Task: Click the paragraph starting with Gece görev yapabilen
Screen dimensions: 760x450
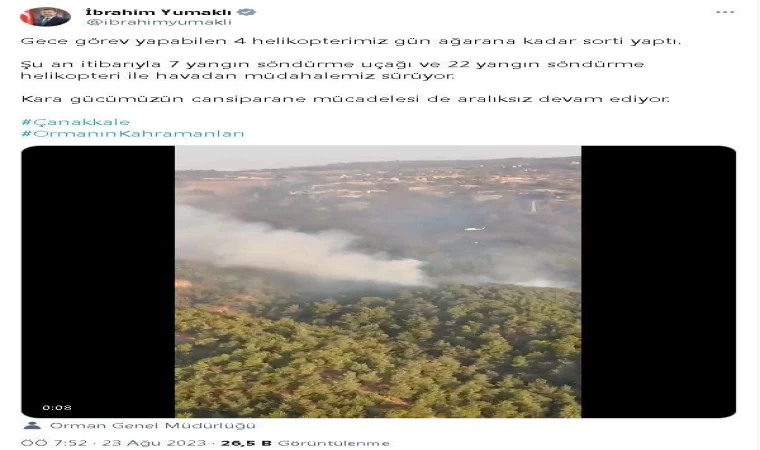Action: pos(351,41)
